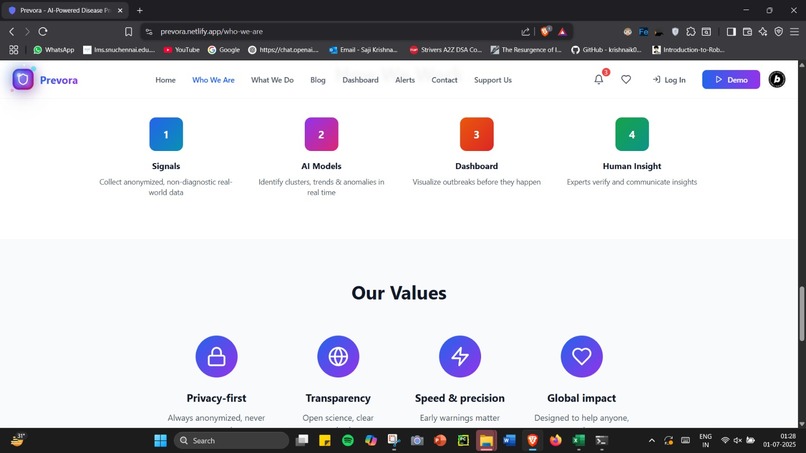The width and height of the screenshot is (806, 453).
Task: Open the Spotify taskbar icon
Action: tap(348, 441)
